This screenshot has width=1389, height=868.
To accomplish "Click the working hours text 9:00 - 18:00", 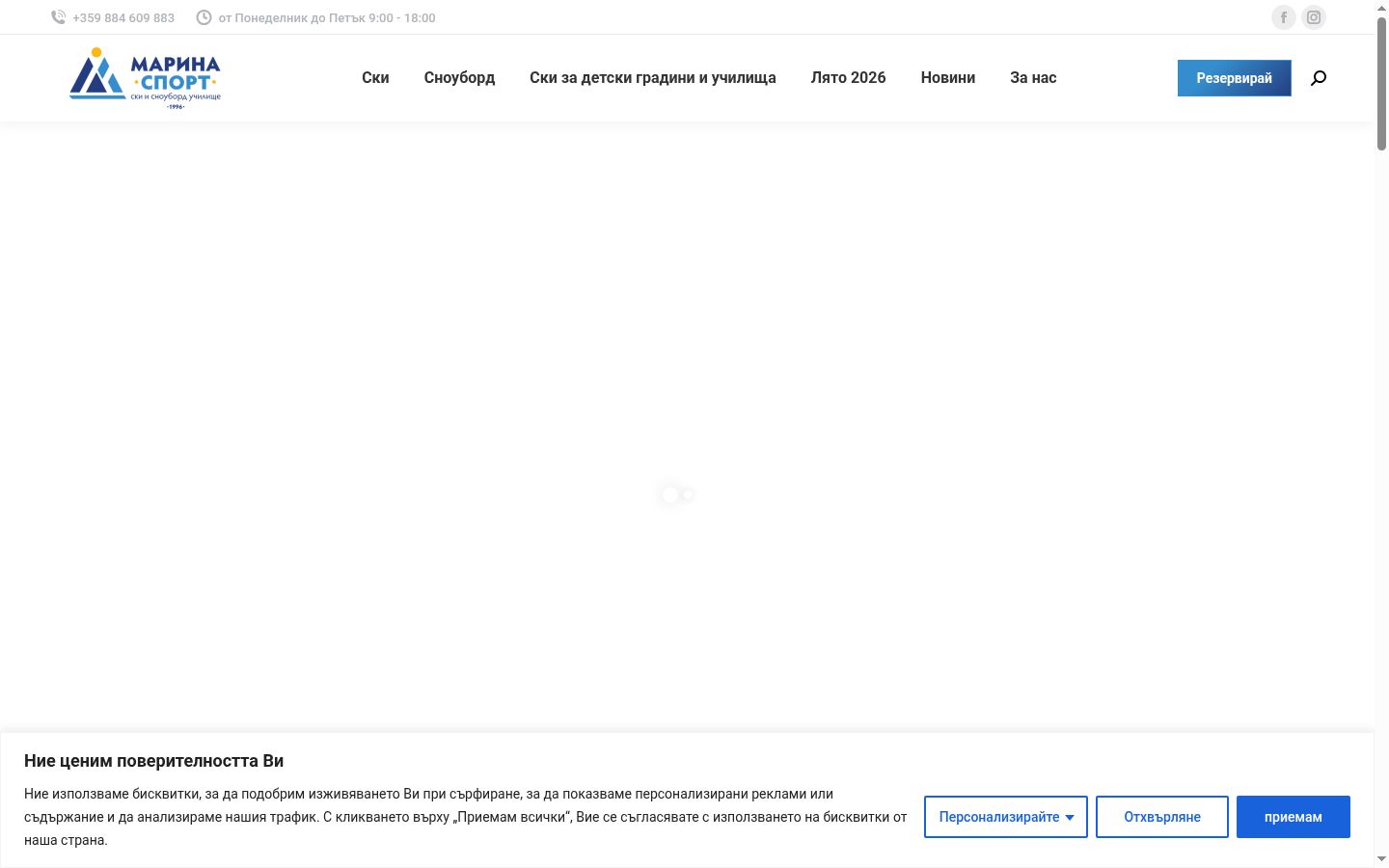I will click(402, 17).
